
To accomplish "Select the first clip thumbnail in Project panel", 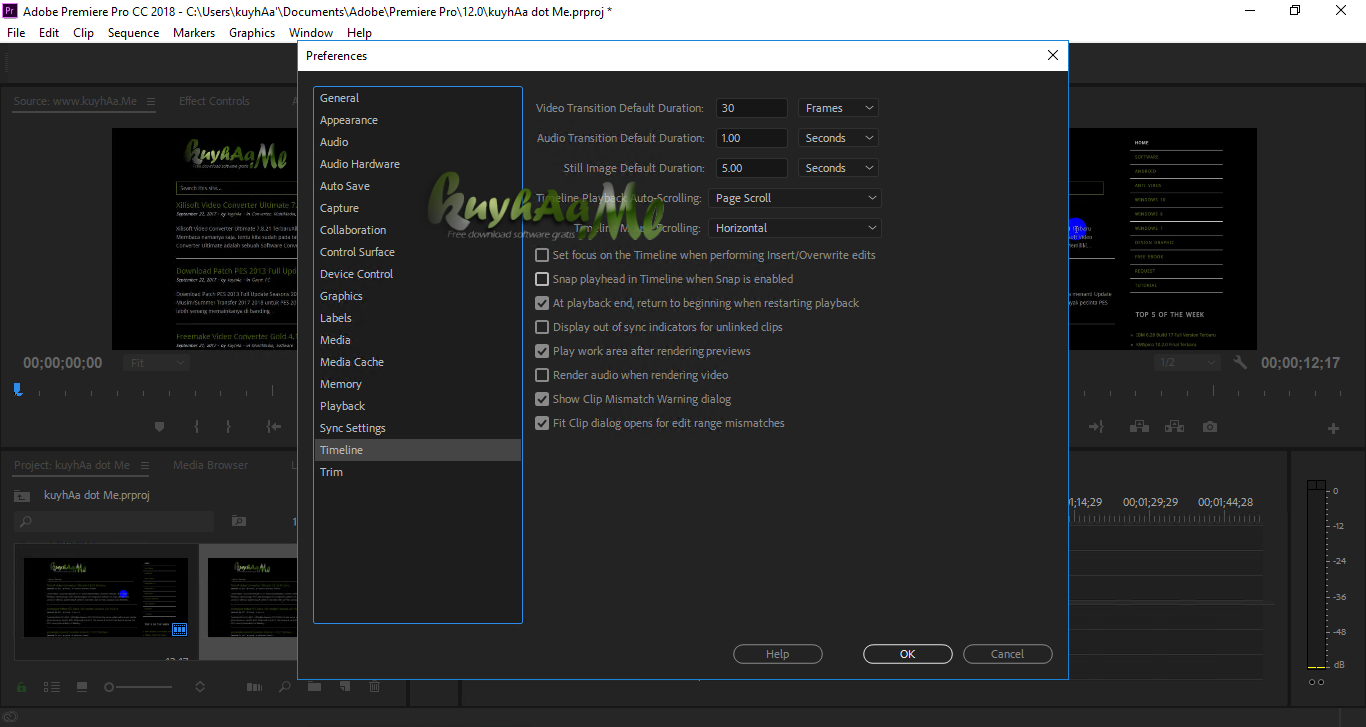I will (106, 598).
